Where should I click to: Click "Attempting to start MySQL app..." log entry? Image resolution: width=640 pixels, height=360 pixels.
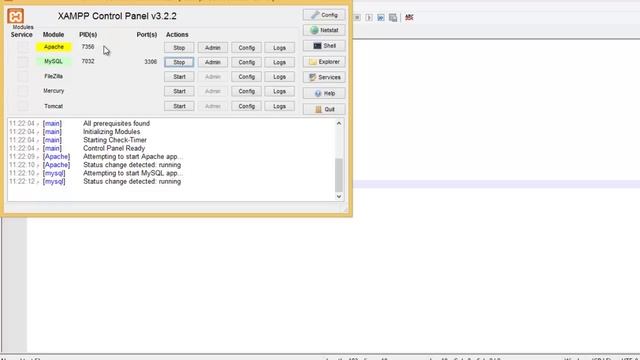133,173
